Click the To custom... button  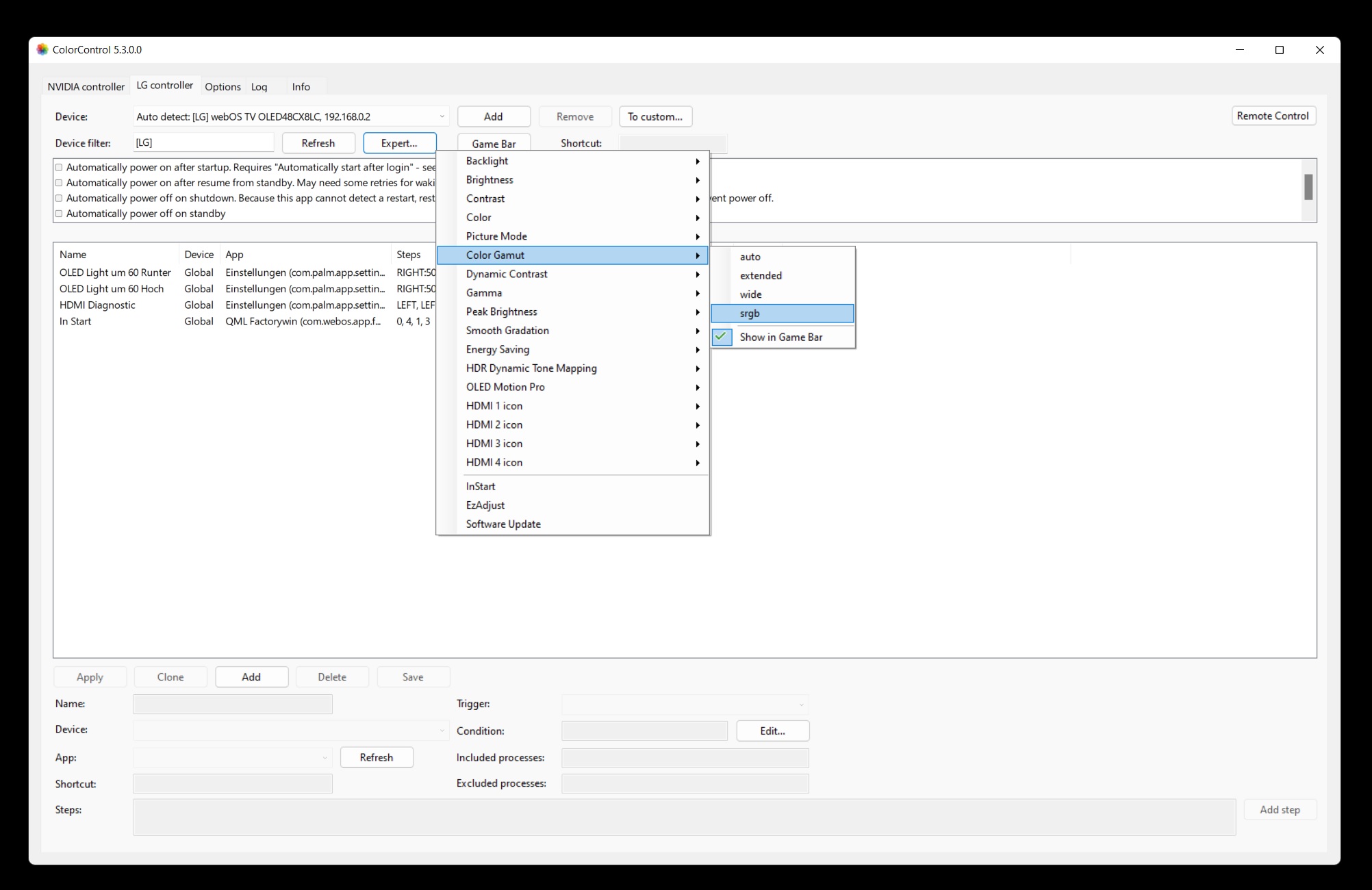click(655, 116)
